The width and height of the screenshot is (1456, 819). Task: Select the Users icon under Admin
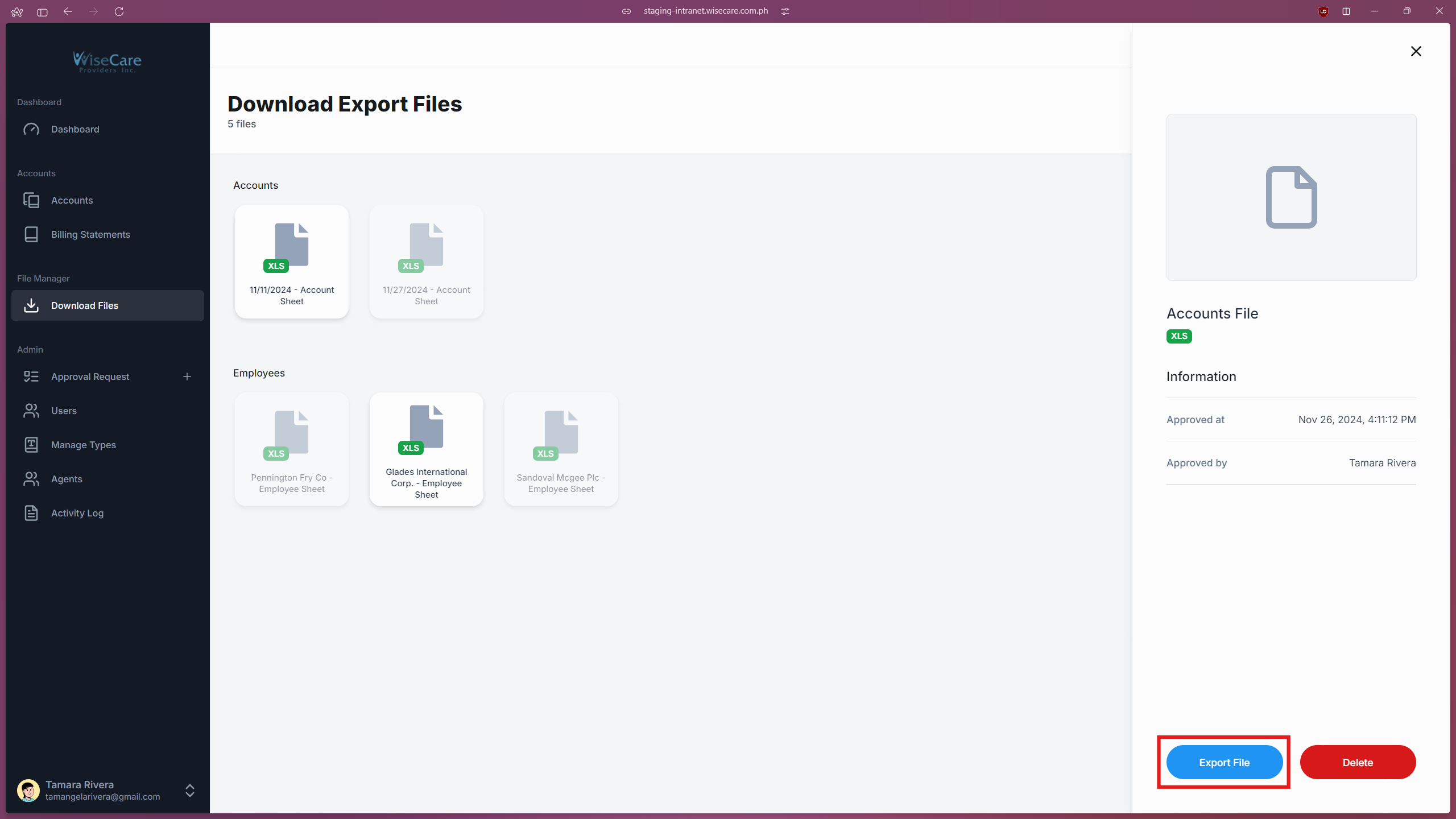[x=31, y=411]
